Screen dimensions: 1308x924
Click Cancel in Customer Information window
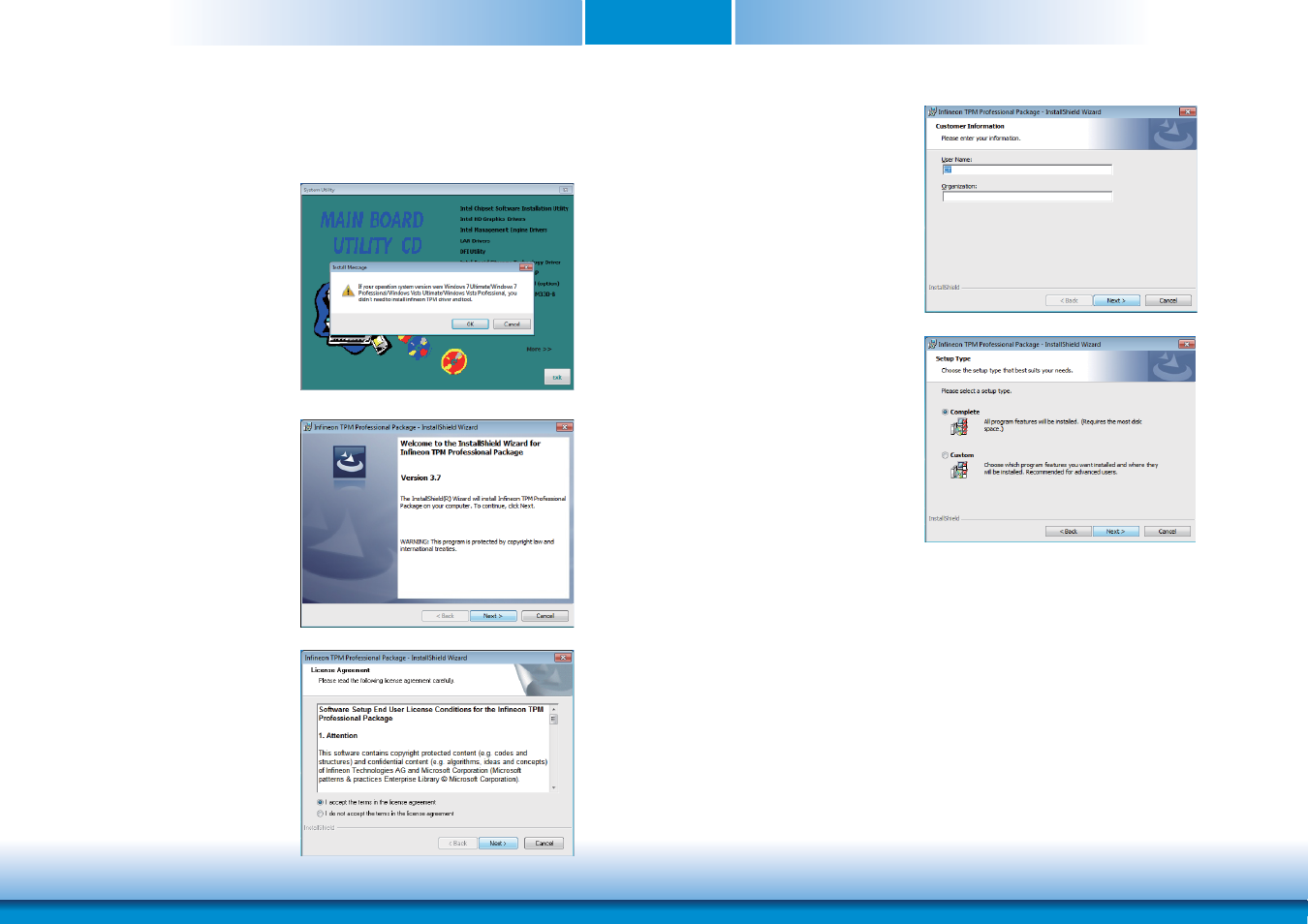pos(1168,300)
